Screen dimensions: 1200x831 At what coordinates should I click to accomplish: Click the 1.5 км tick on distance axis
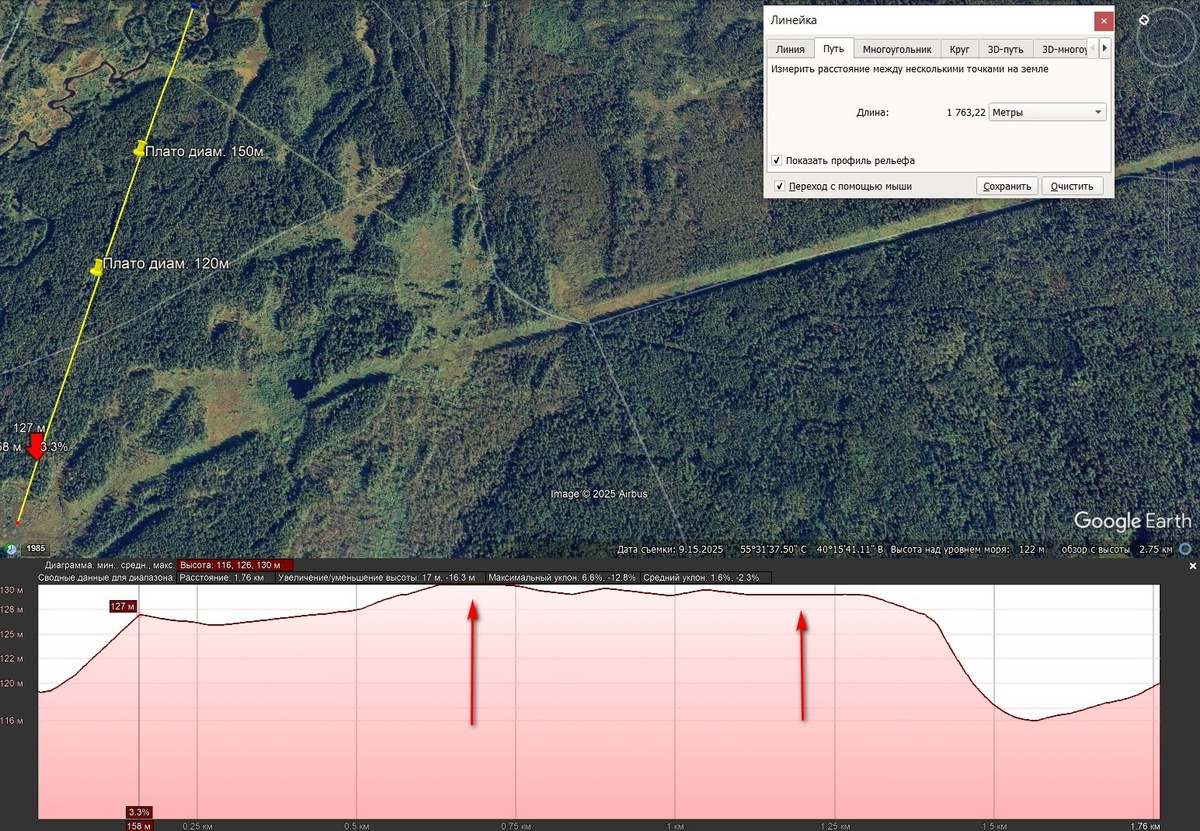tap(994, 826)
